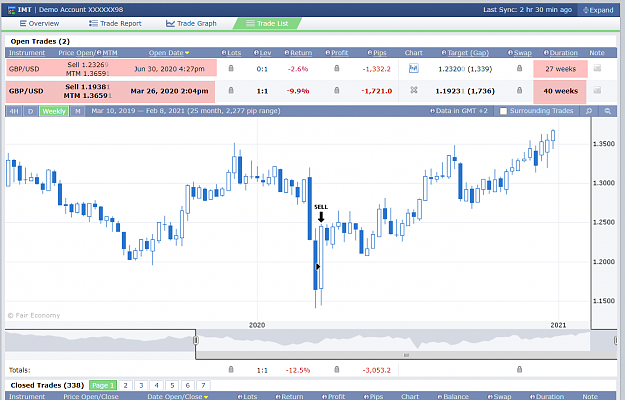Click the Lev column header

click(x=262, y=53)
